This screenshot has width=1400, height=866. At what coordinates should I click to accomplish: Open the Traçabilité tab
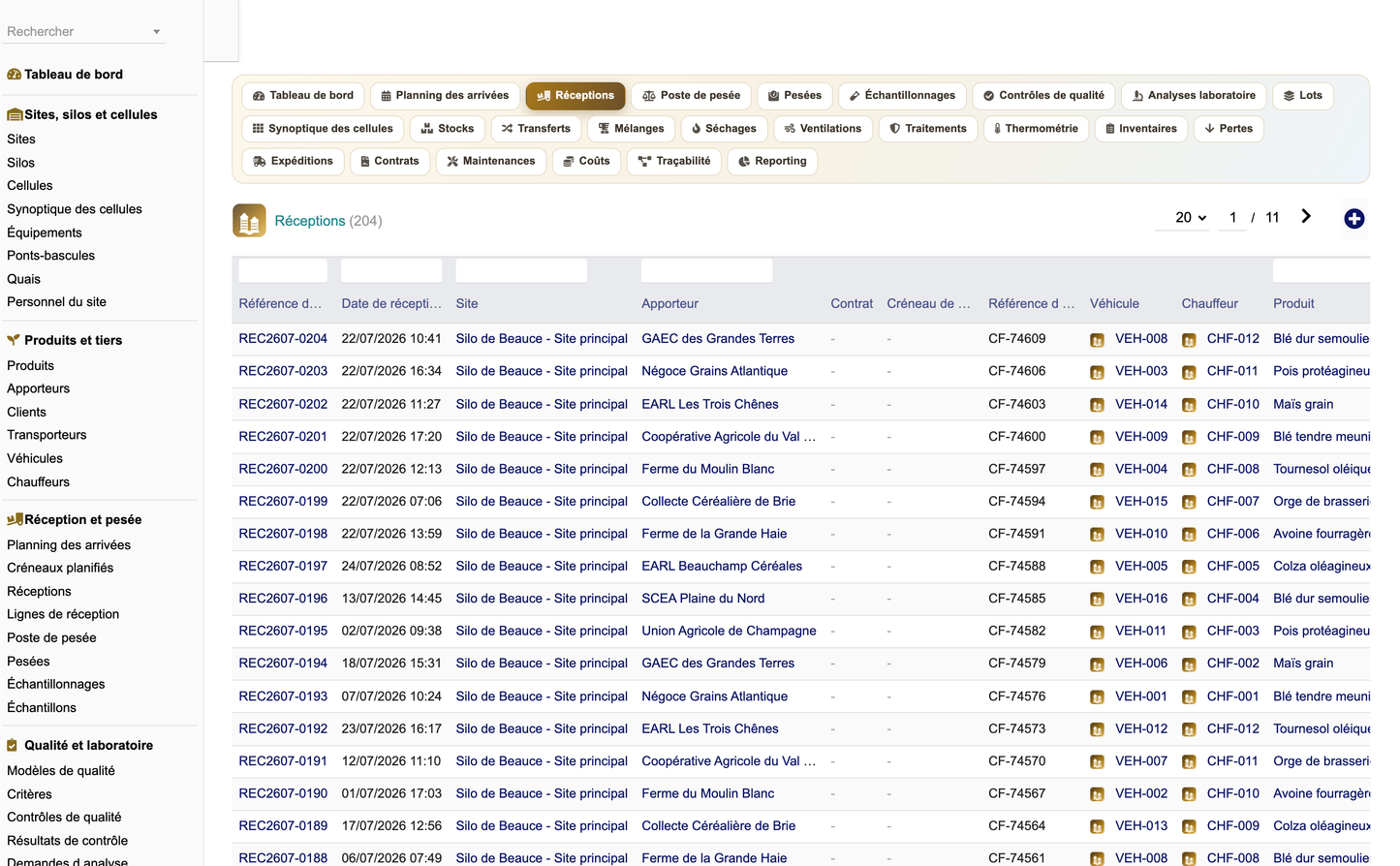click(x=674, y=162)
